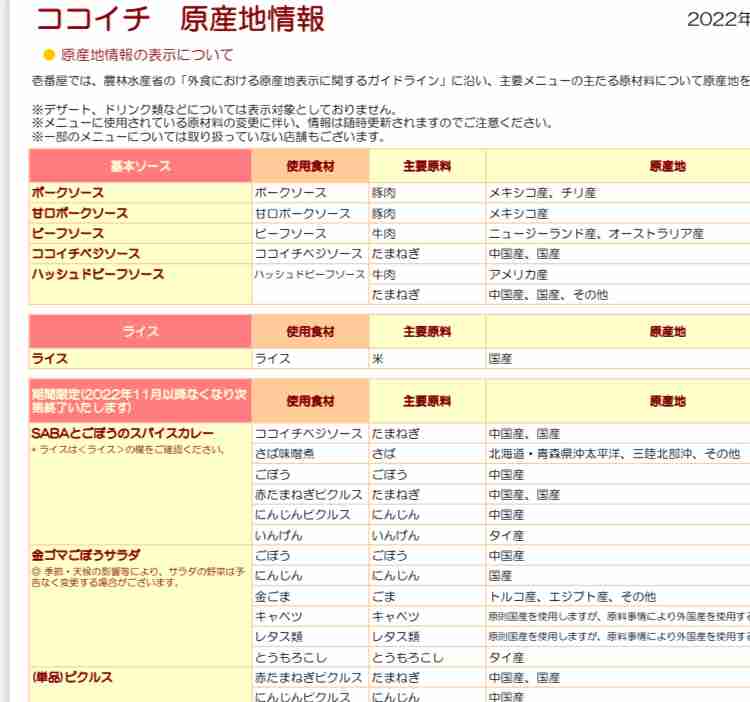
Task: Click タイ産 in the いんげん row
Action: point(506,536)
